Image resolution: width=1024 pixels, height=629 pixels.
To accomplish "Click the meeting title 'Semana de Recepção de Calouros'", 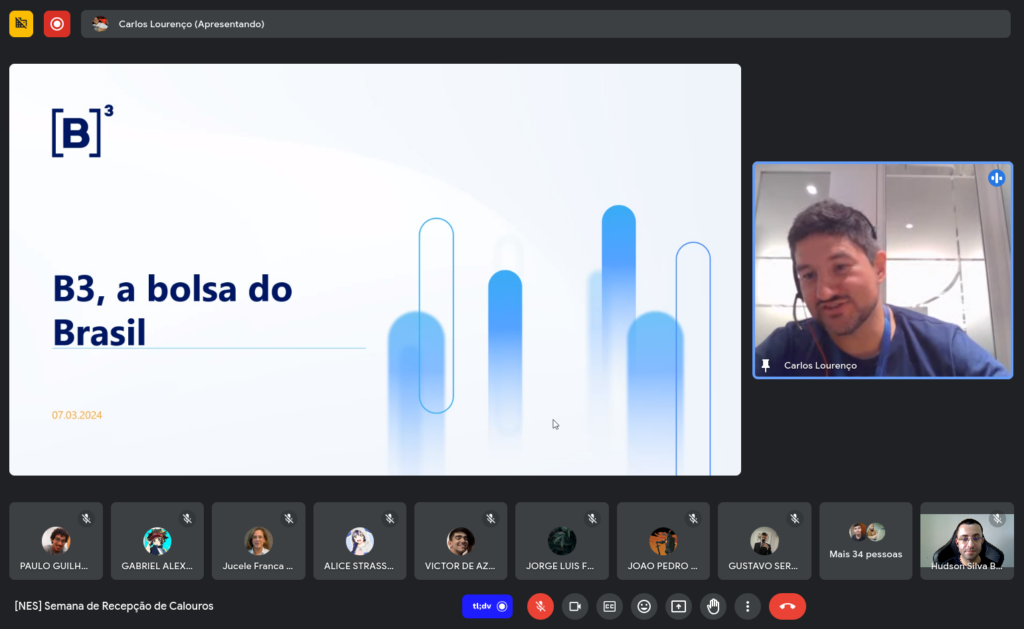I will click(114, 606).
